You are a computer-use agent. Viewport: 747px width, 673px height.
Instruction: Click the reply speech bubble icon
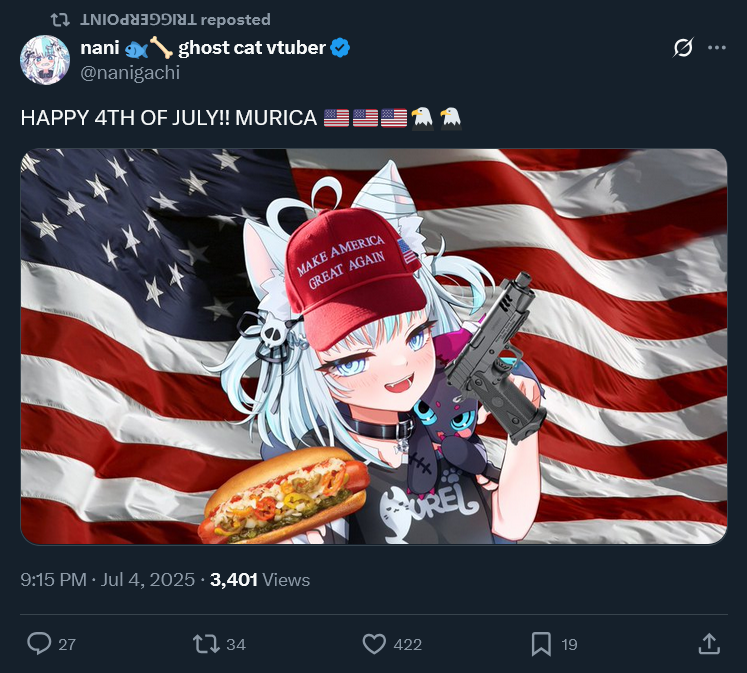[x=39, y=643]
